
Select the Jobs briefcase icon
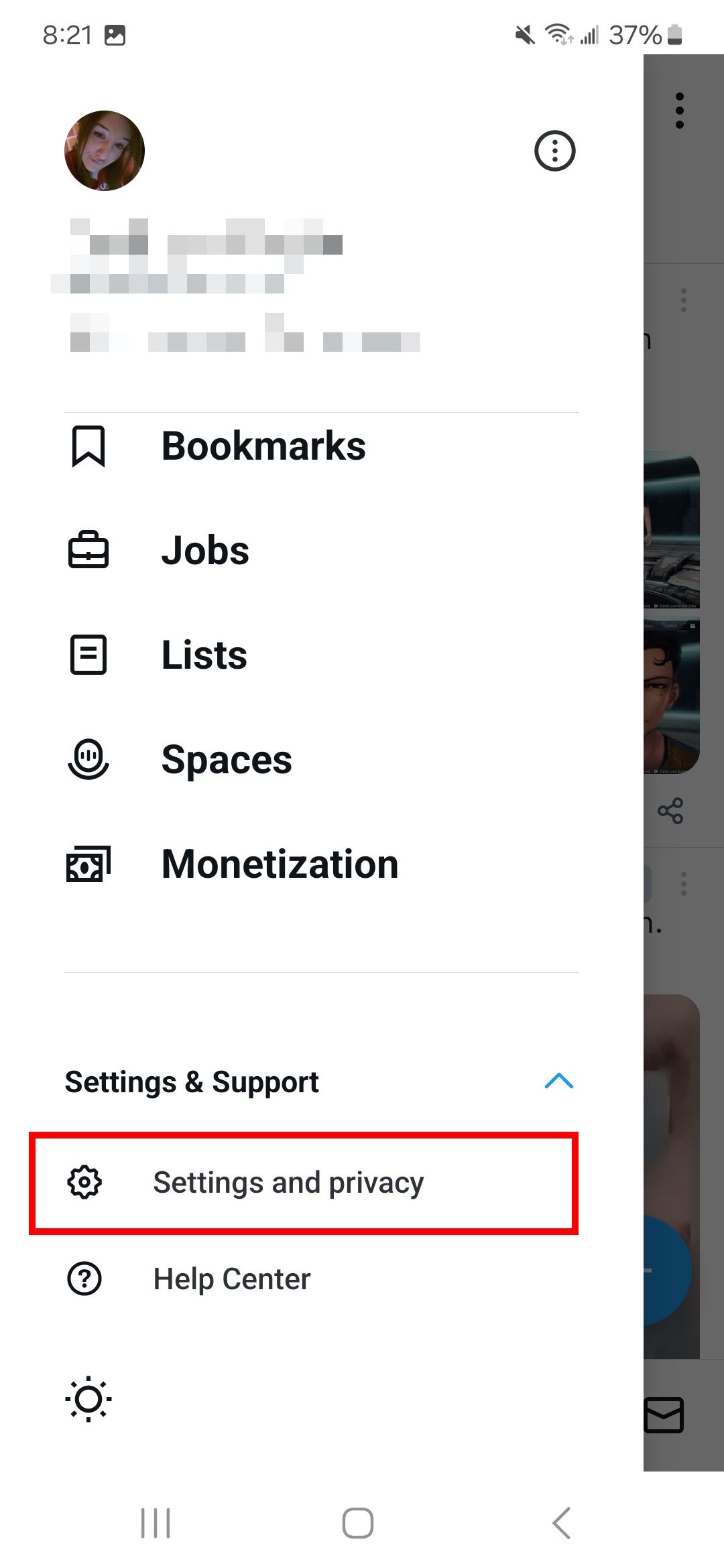[x=89, y=551]
